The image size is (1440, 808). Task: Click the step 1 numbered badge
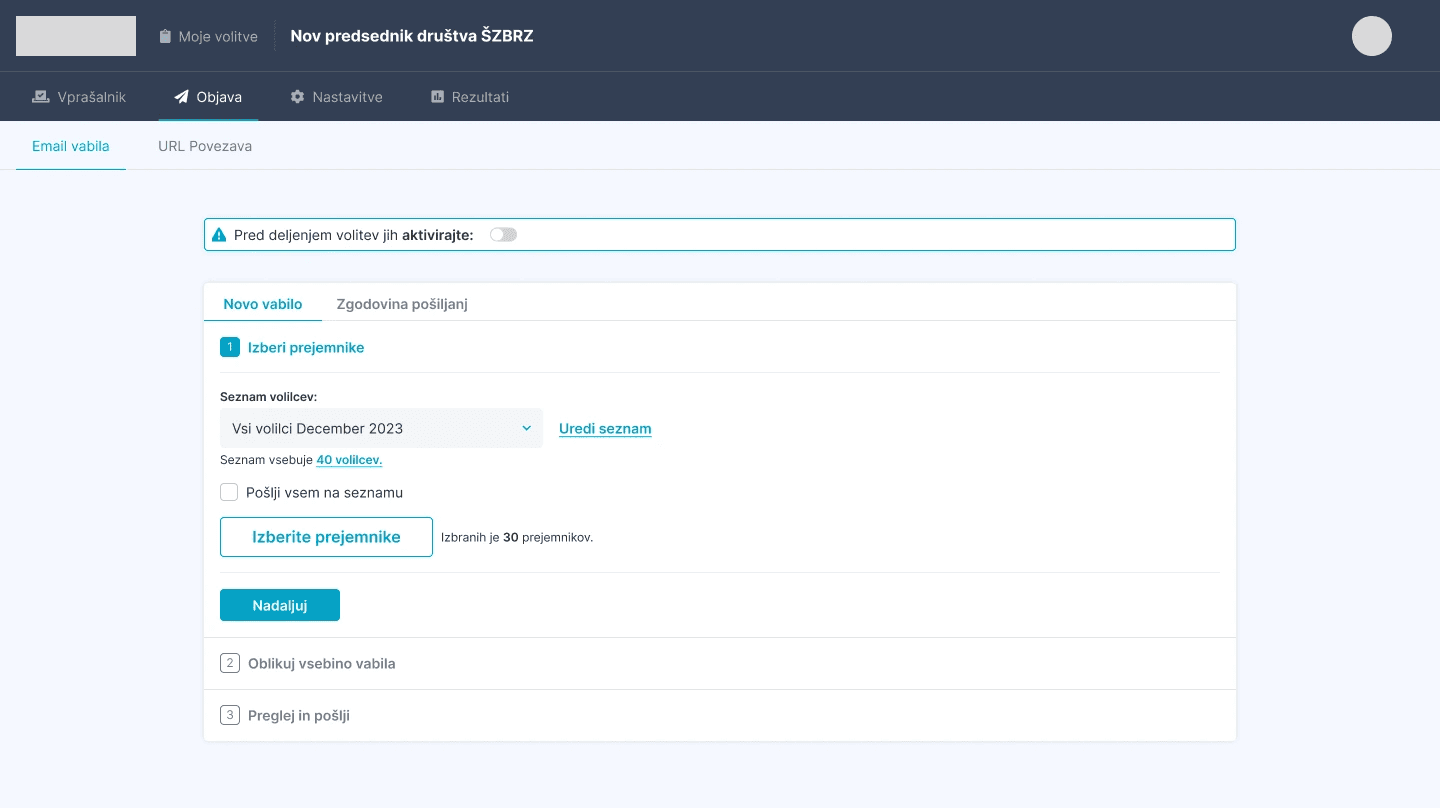[x=230, y=347]
